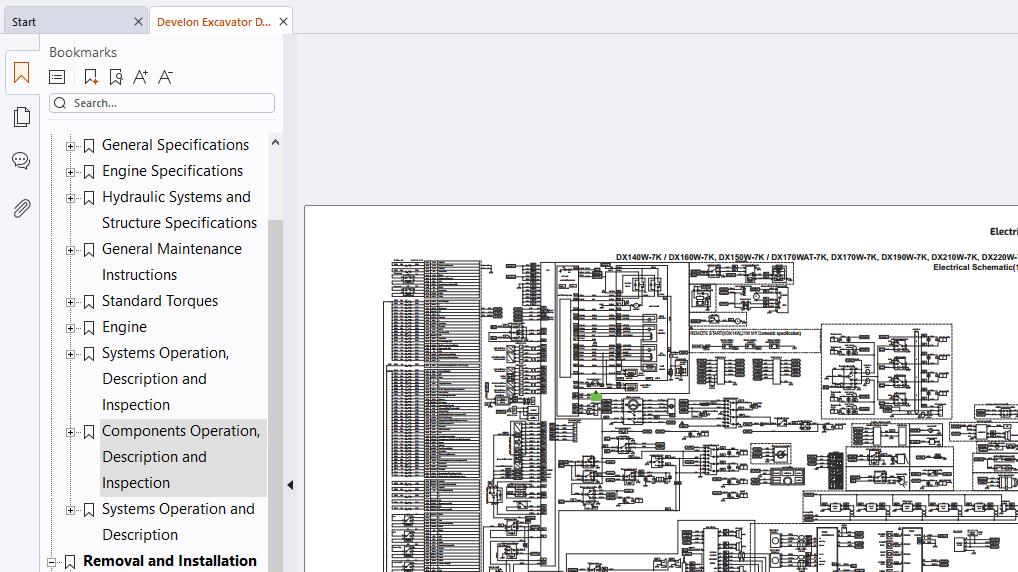Open the General Specifications bookmark

[175, 145]
